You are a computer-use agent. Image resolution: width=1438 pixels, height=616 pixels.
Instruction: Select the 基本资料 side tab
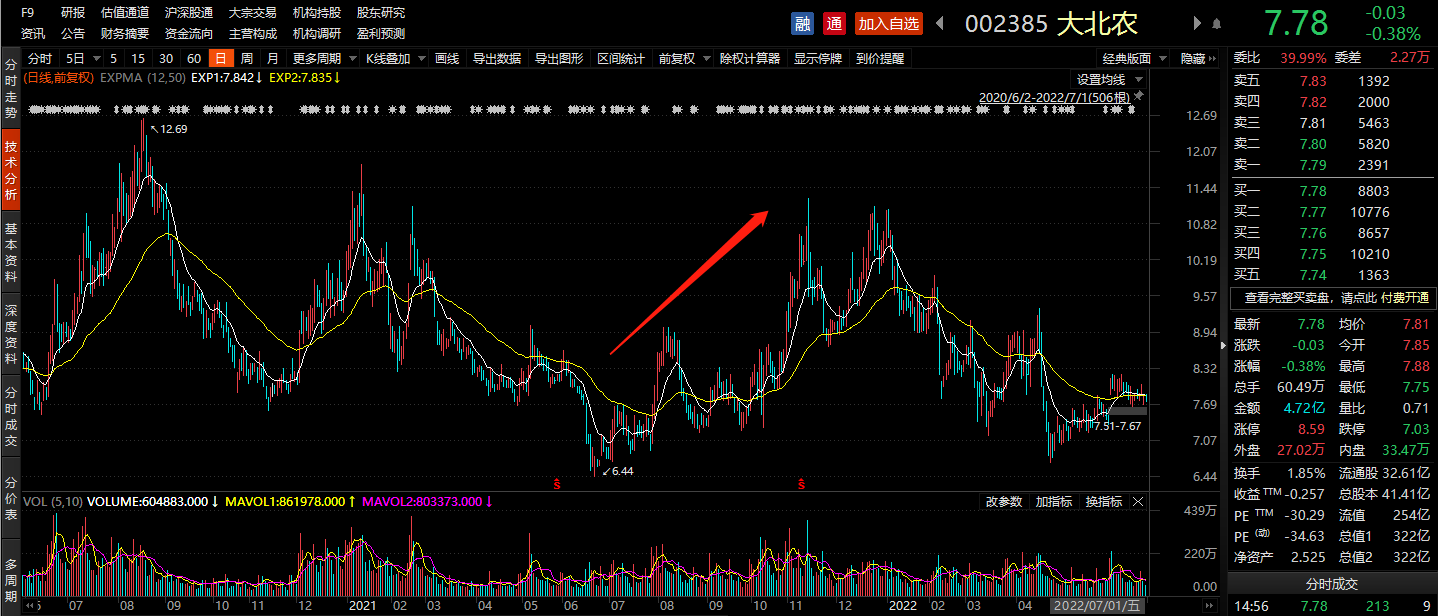click(x=10, y=252)
